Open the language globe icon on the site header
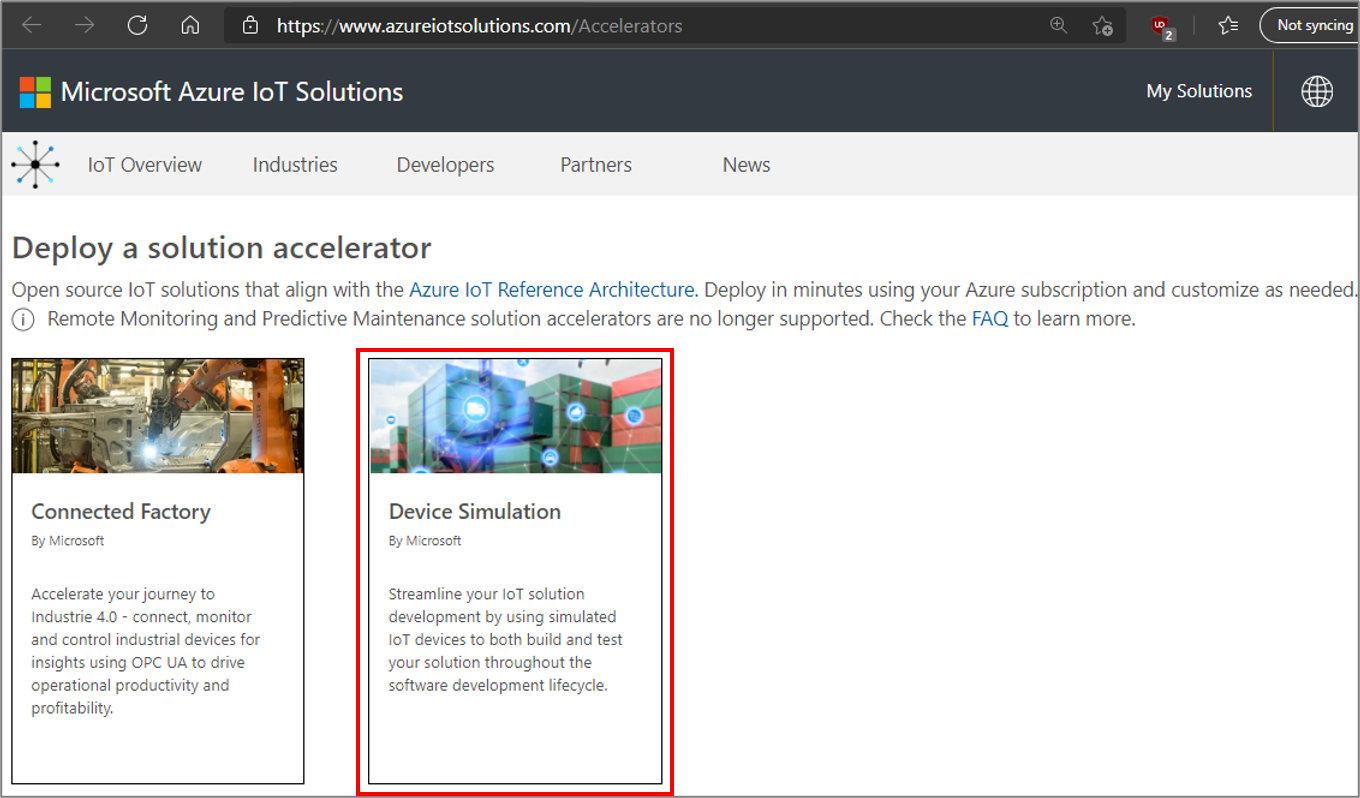Image resolution: width=1360 pixels, height=798 pixels. point(1317,91)
